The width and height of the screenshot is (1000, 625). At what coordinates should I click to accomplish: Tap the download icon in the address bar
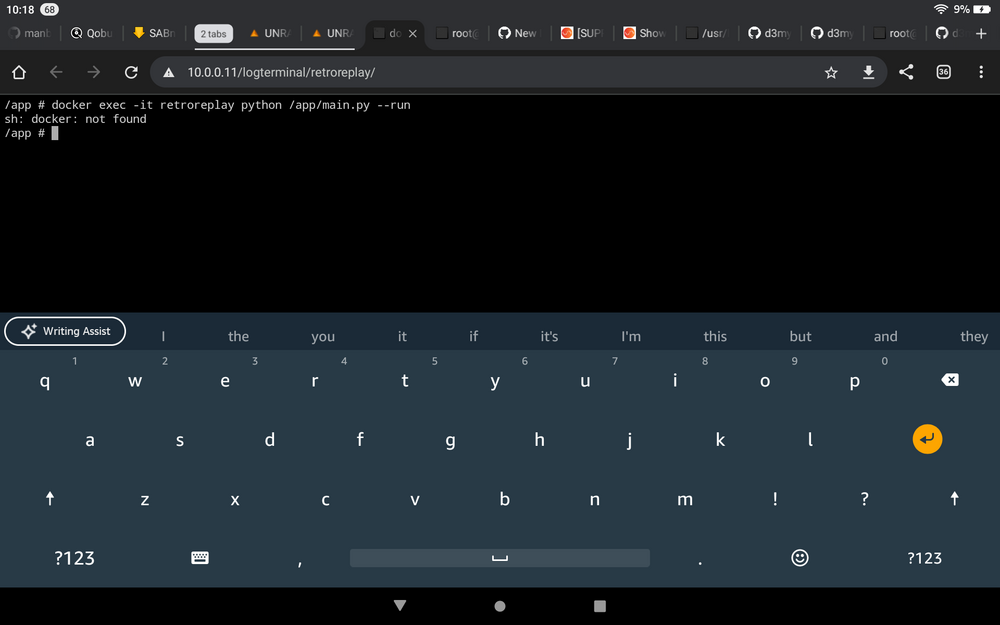[x=869, y=73]
